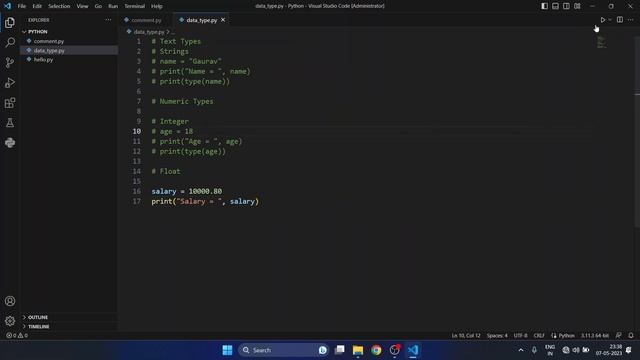Toggle the Primary Side Bar layout icon
The image size is (640, 360).
click(544, 6)
